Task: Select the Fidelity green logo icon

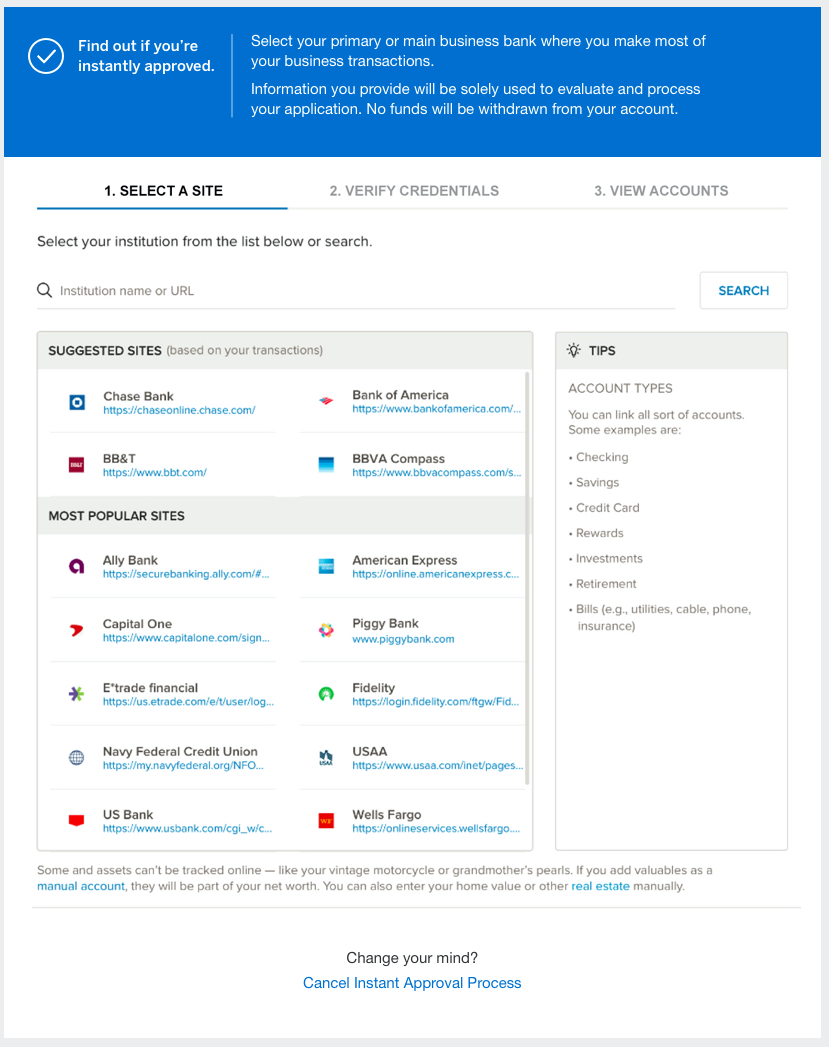Action: click(x=325, y=694)
